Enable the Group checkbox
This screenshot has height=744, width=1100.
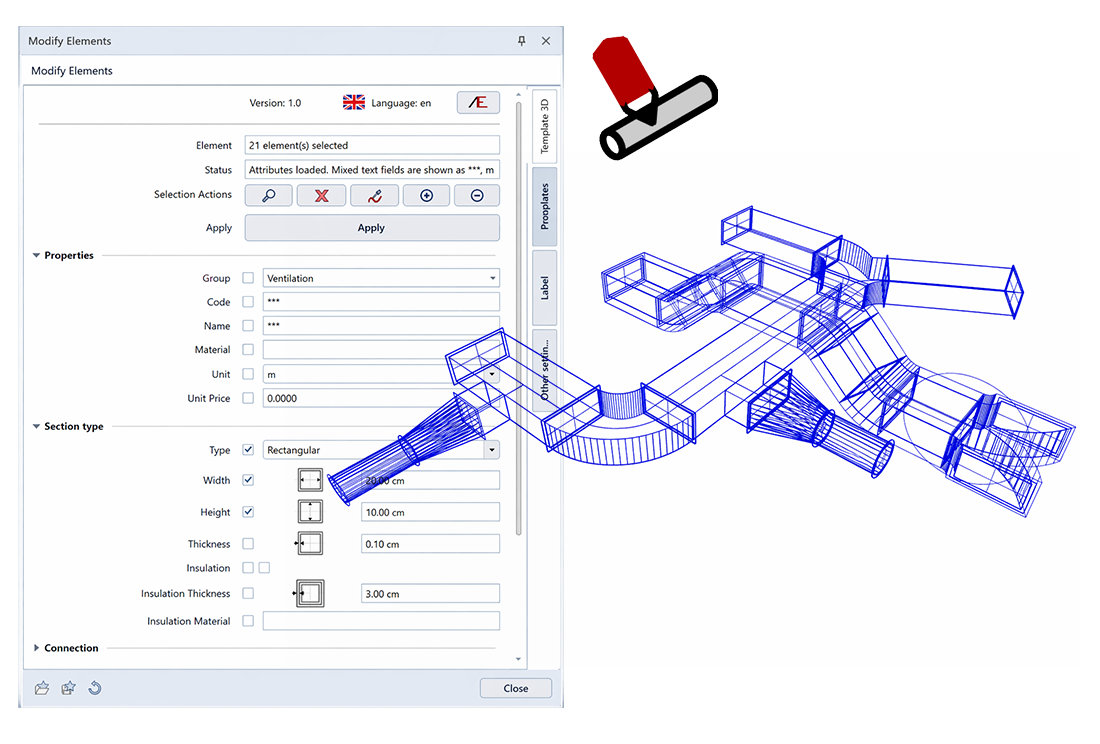pyautogui.click(x=248, y=278)
